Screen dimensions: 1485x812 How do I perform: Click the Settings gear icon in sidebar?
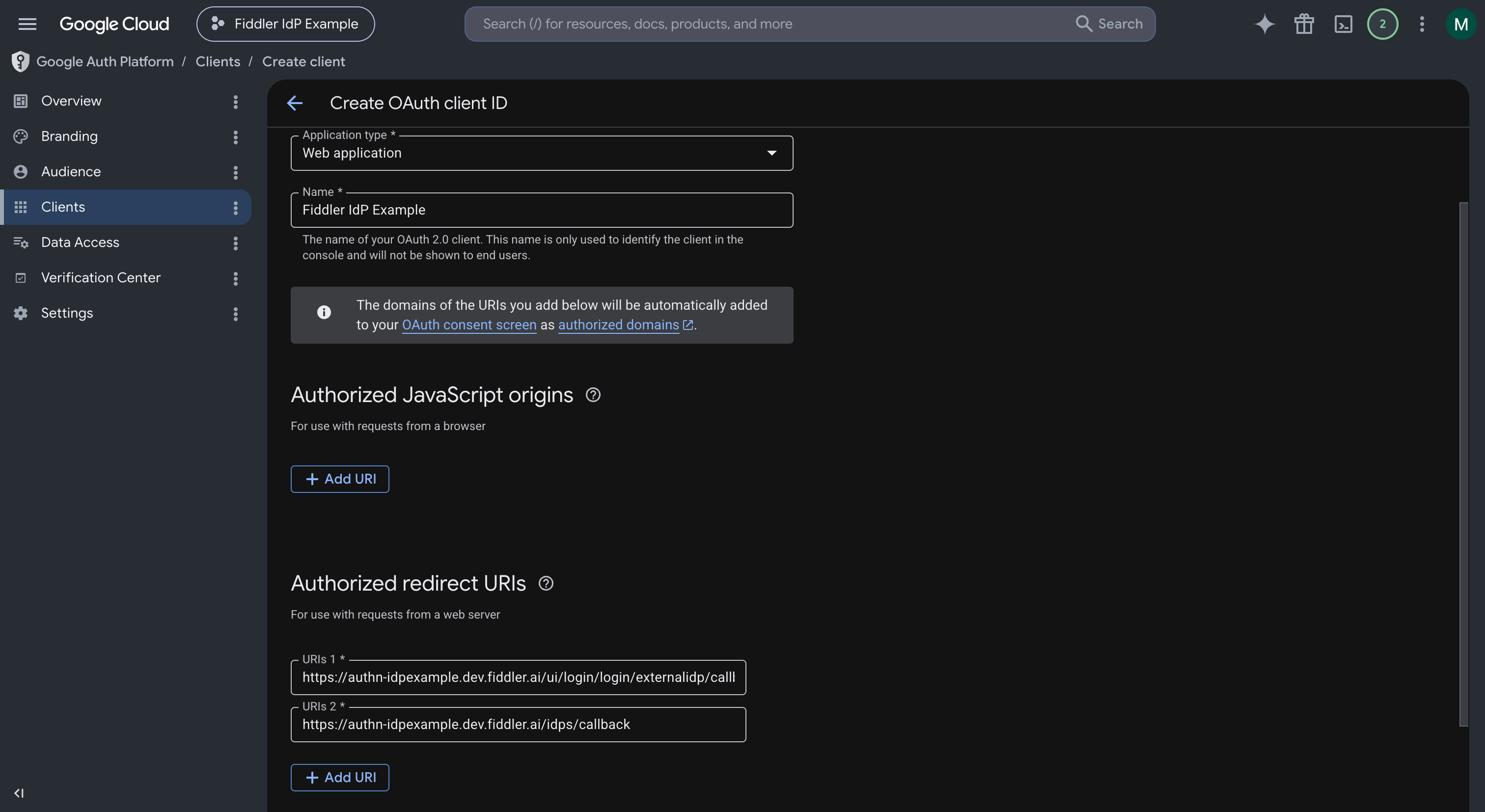[x=20, y=313]
